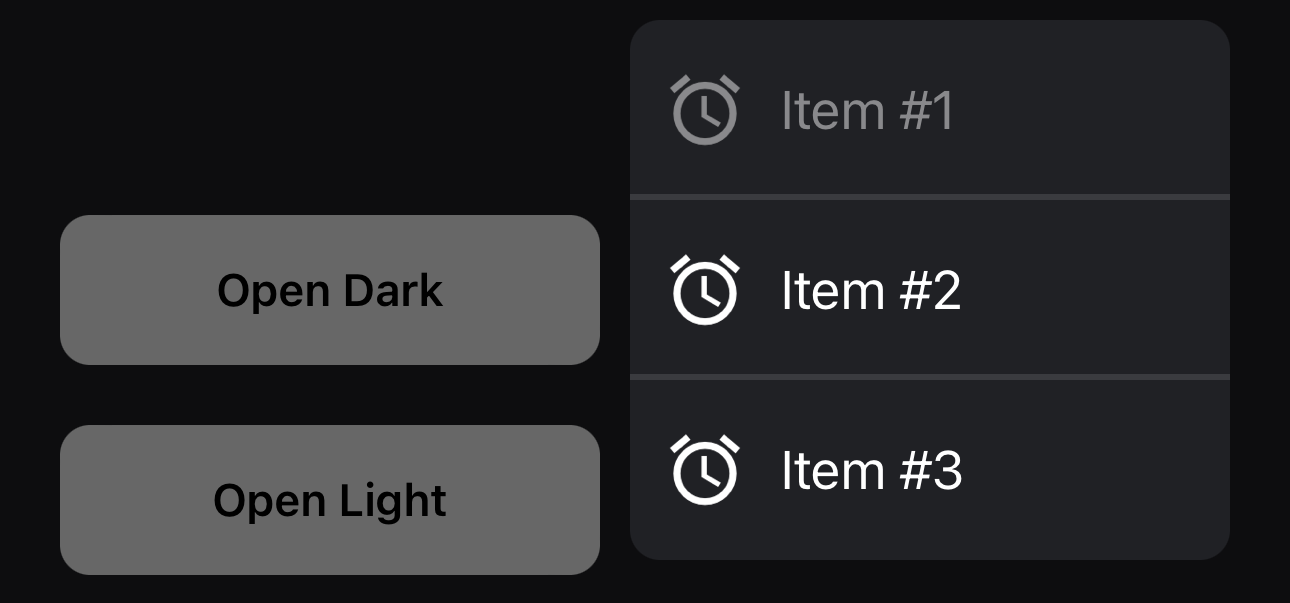The image size is (1290, 603).
Task: Click the 'Open Light' button text
Action: [x=330, y=501]
